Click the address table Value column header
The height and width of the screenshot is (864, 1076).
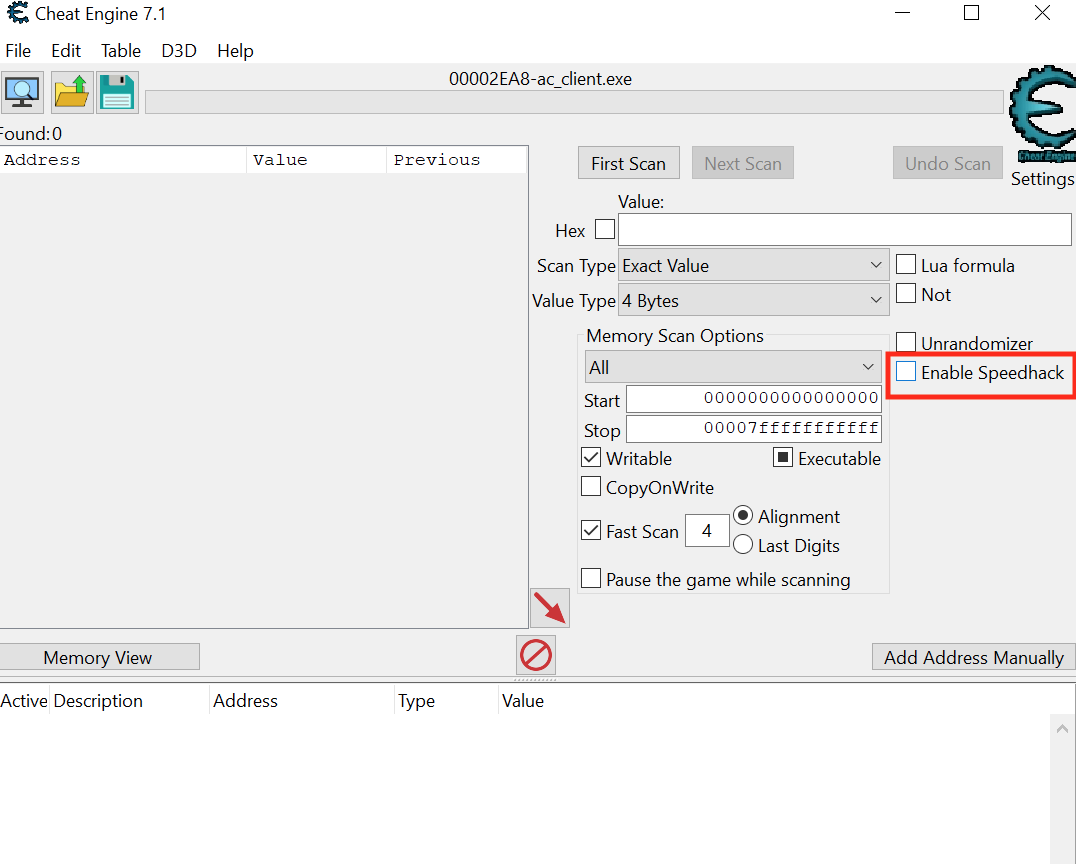pyautogui.click(x=523, y=701)
